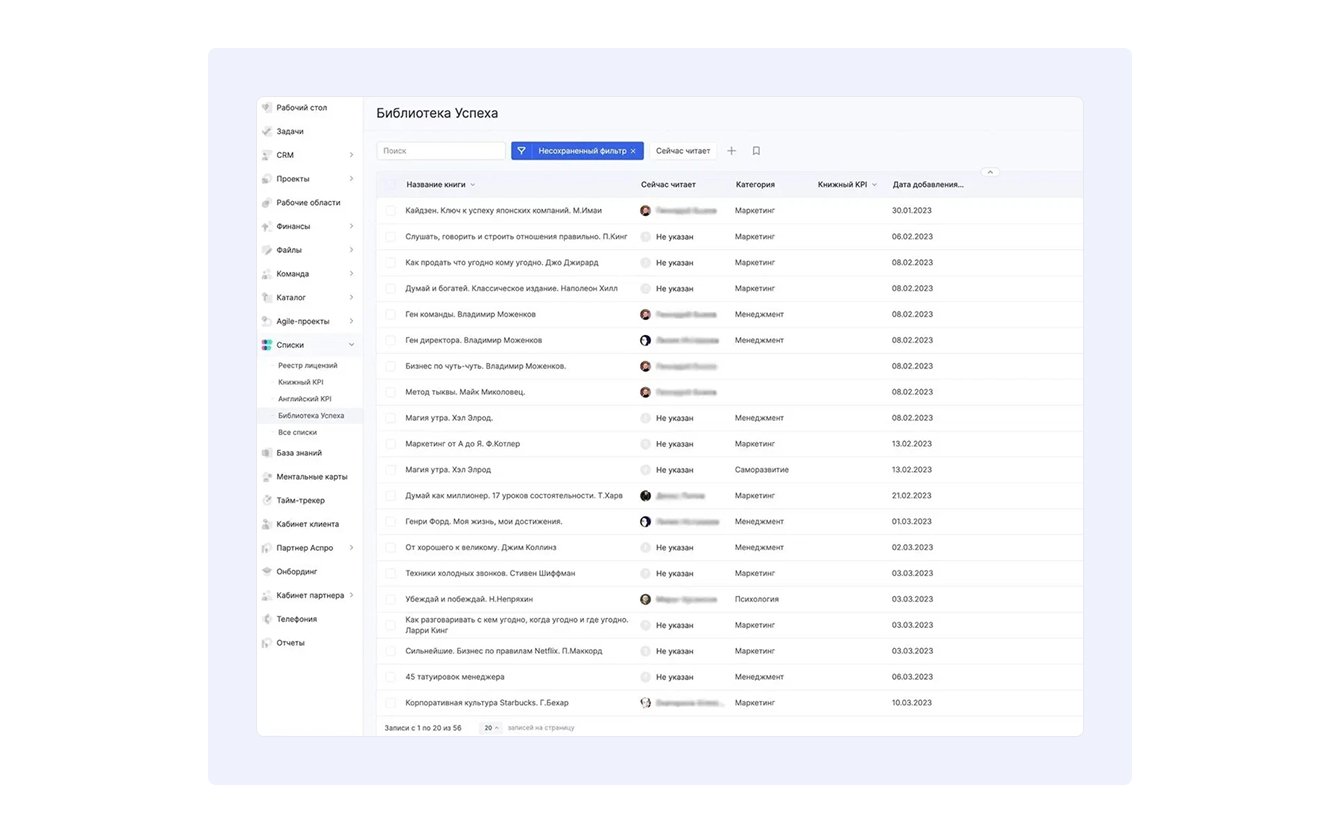Image resolution: width=1340 pixels, height=833 pixels.
Task: Click the Отчеты sidebar icon
Action: 267,643
